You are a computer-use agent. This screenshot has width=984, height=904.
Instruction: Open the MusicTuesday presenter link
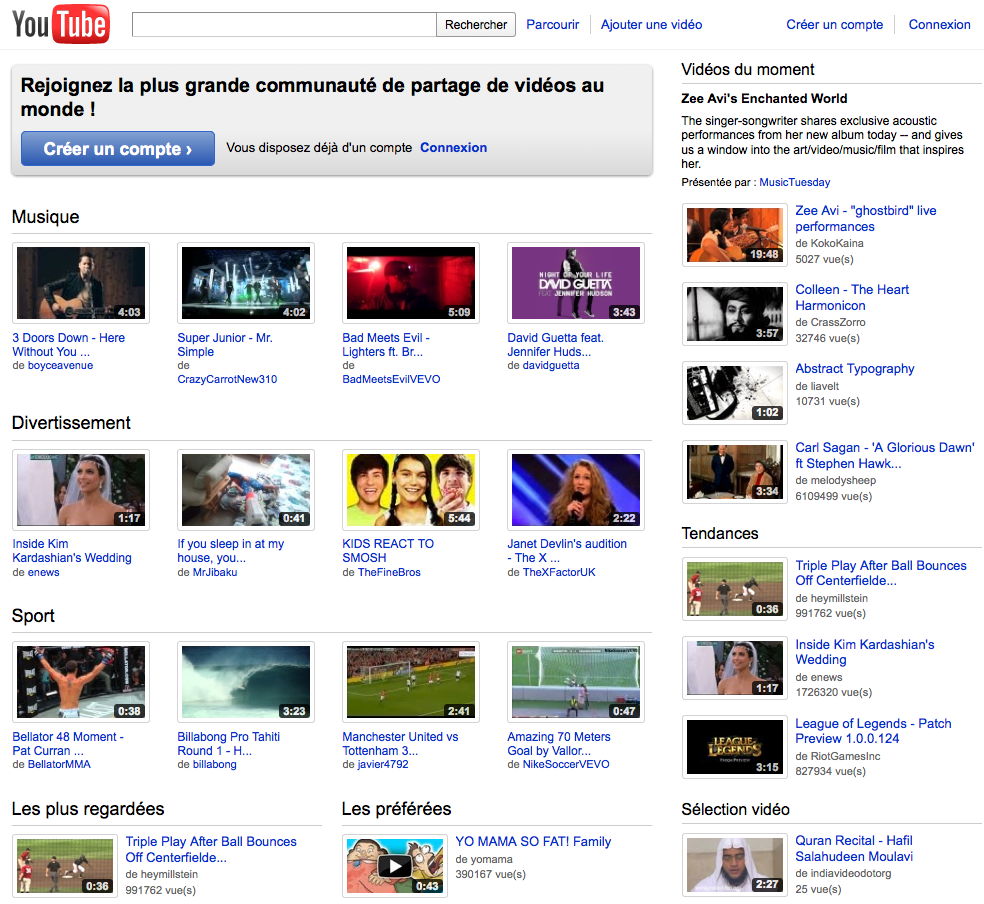[794, 182]
